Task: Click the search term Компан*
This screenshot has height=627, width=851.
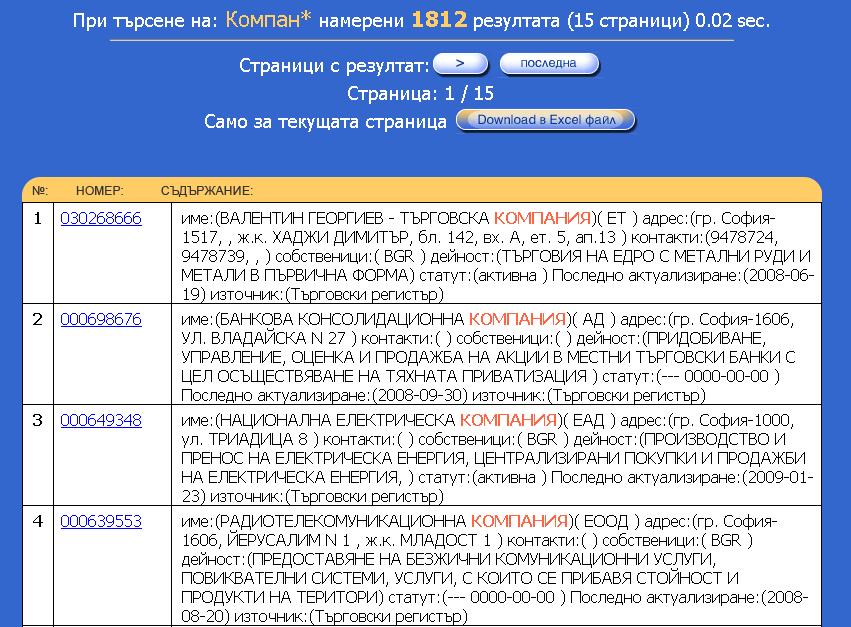Action: (268, 20)
